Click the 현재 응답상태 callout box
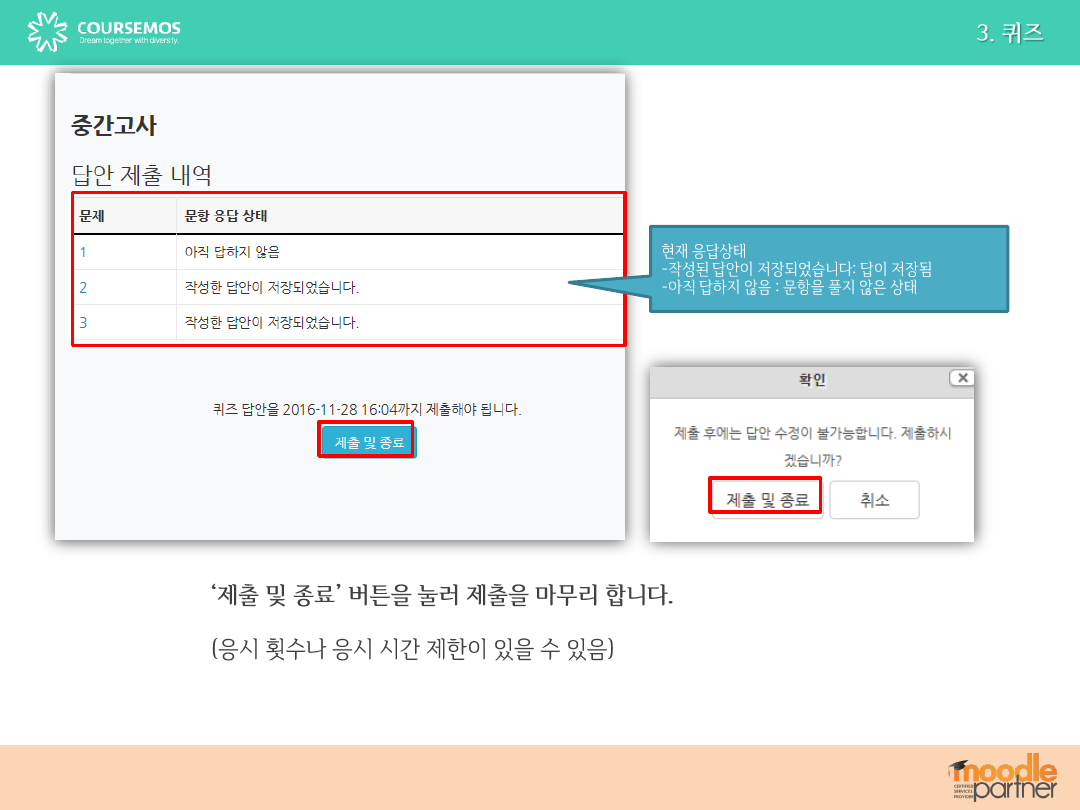1080x810 pixels. 828,269
